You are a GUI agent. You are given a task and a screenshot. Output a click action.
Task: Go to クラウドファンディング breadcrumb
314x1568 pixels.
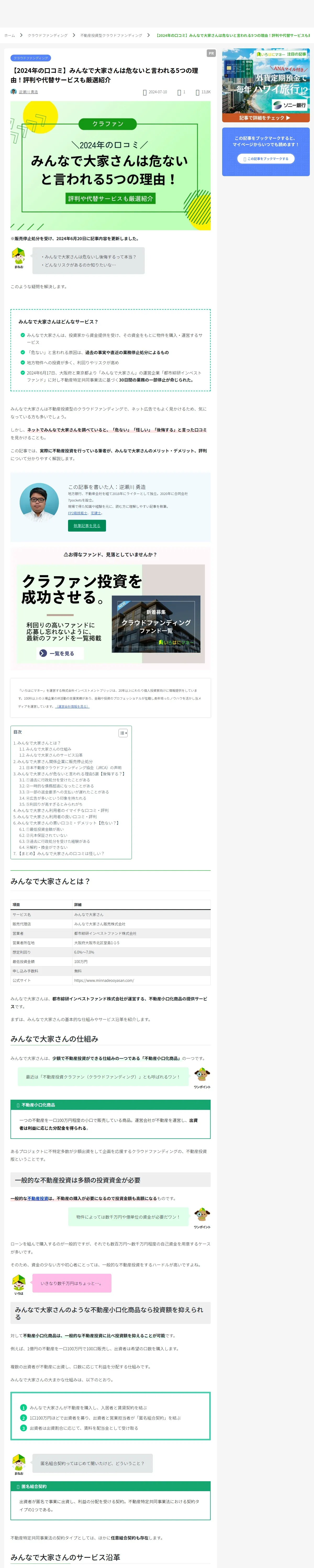pyautogui.click(x=48, y=35)
